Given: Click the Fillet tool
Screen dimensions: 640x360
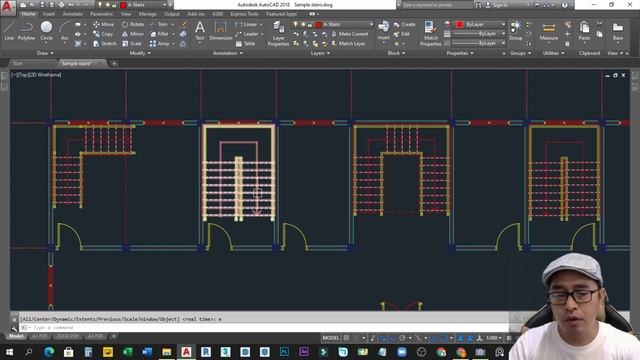Looking at the screenshot, I should click(160, 34).
